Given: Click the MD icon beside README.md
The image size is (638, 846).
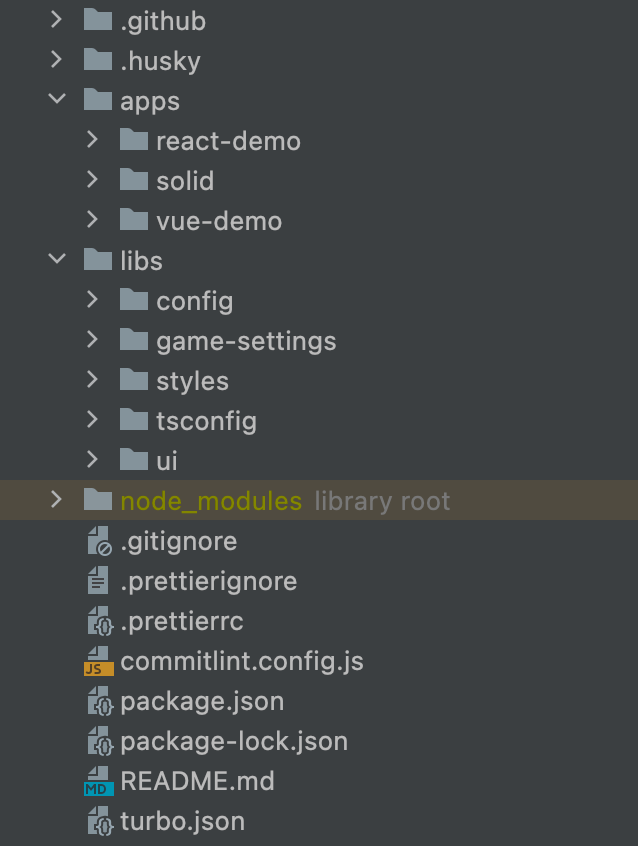Looking at the screenshot, I should pos(98,781).
